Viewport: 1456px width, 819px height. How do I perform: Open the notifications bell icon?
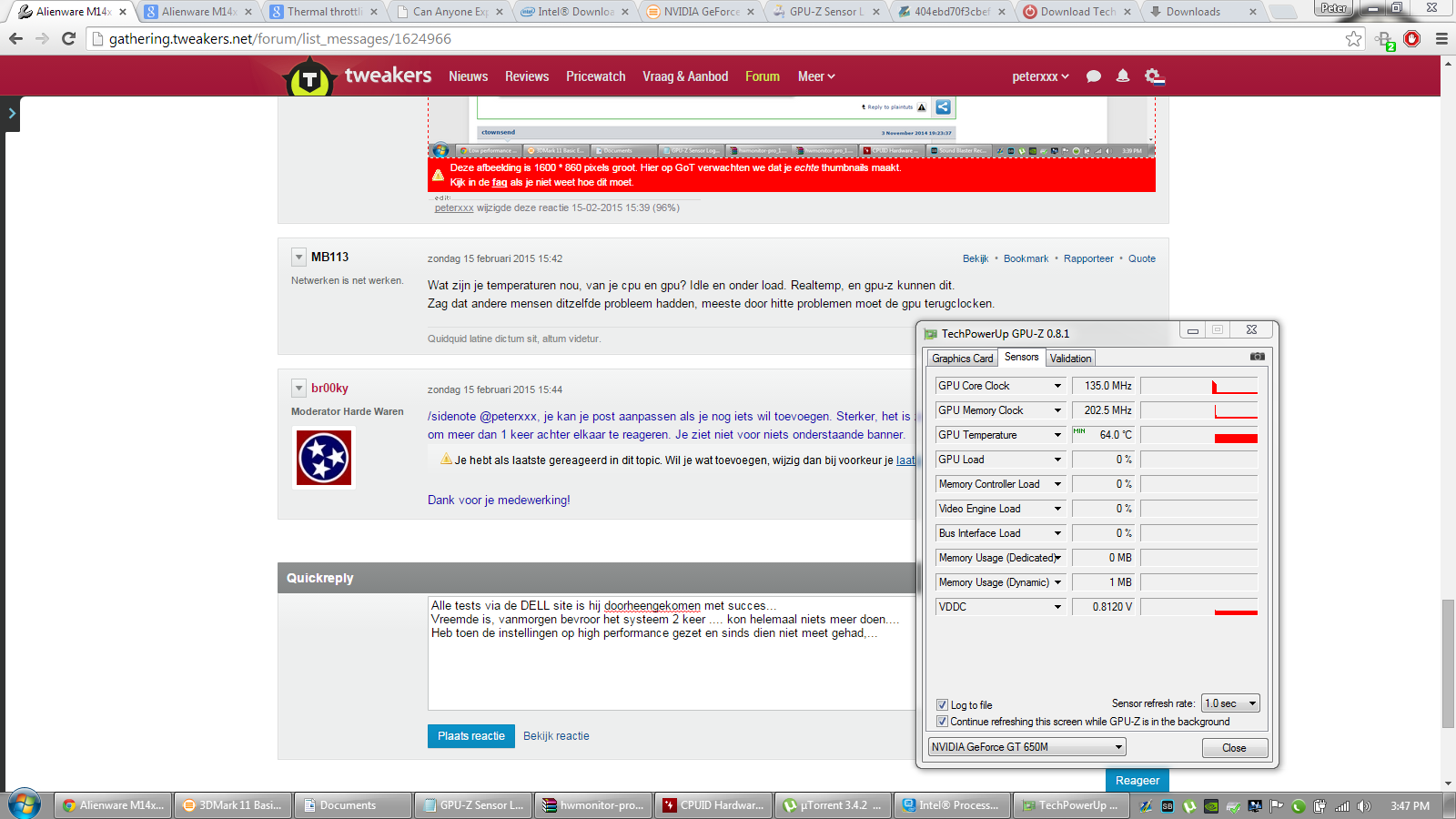click(1123, 76)
